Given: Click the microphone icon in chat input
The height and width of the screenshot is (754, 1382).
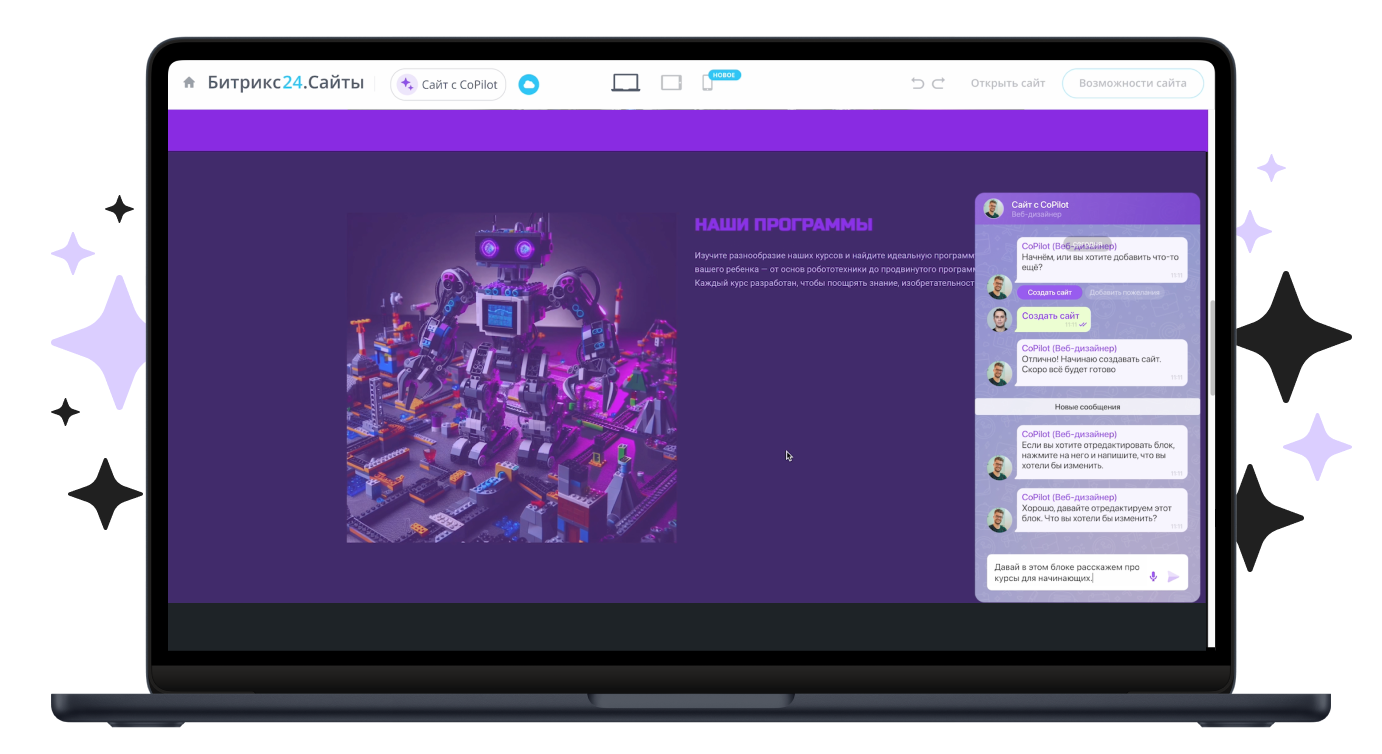Looking at the screenshot, I should pyautogui.click(x=1153, y=576).
